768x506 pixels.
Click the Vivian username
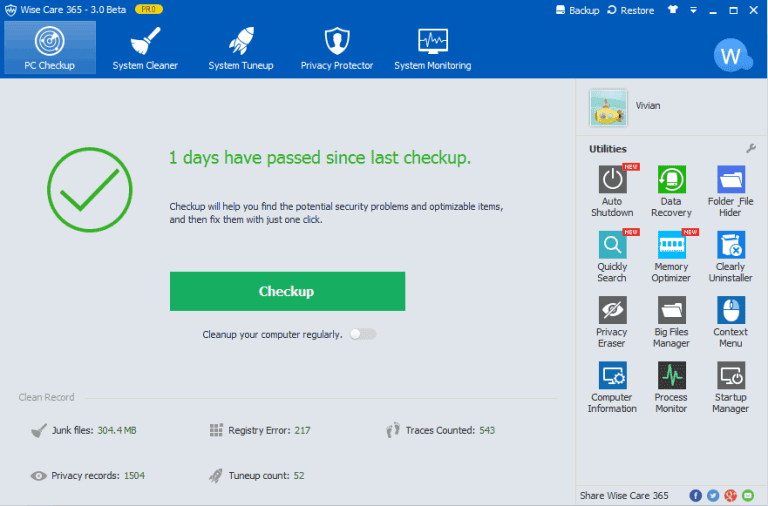(648, 105)
